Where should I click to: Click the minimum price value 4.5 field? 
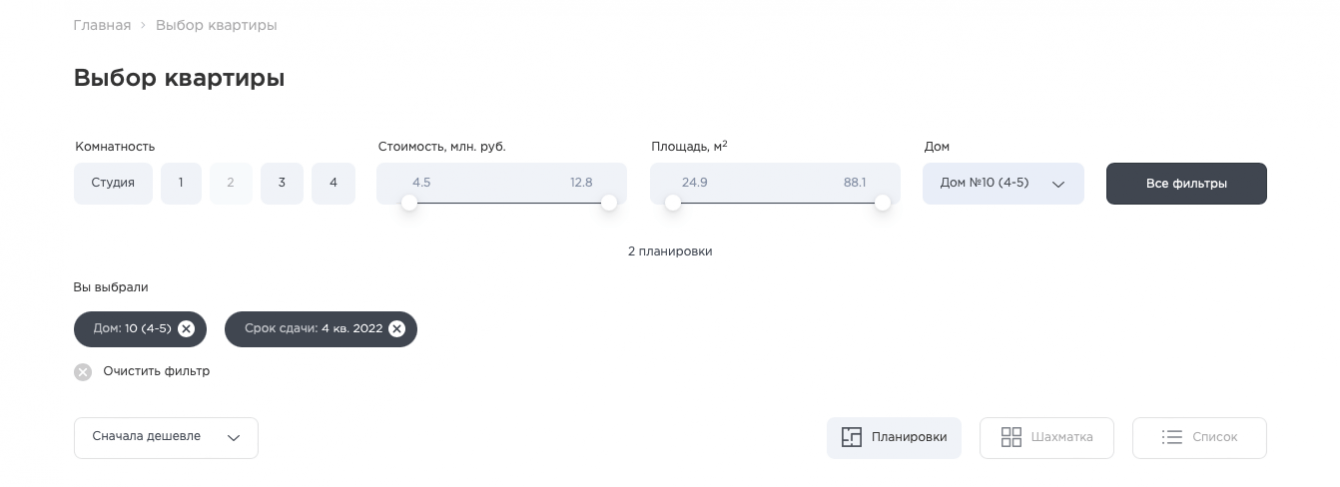pyautogui.click(x=422, y=182)
